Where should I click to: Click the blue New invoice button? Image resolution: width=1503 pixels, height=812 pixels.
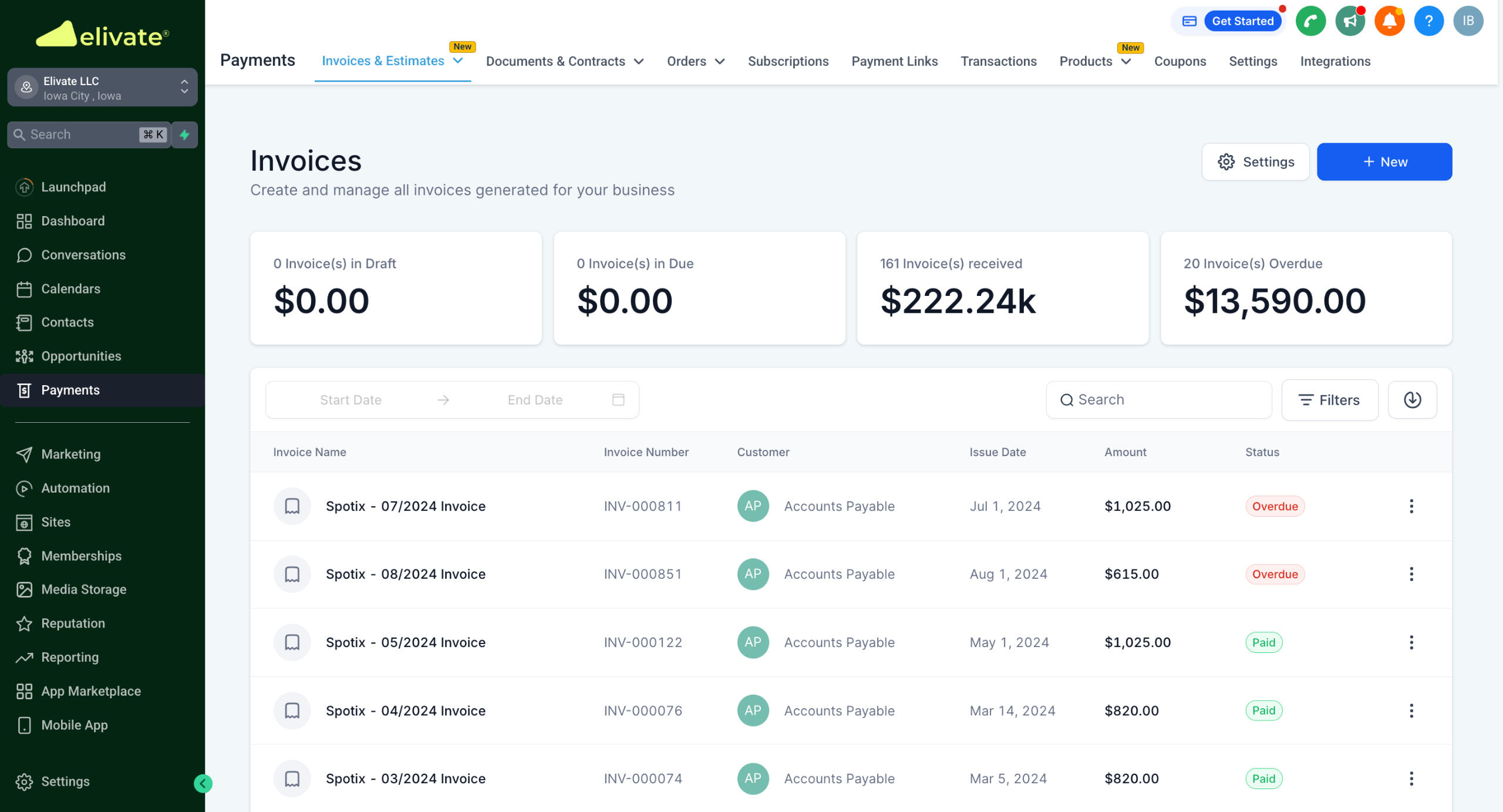tap(1384, 162)
